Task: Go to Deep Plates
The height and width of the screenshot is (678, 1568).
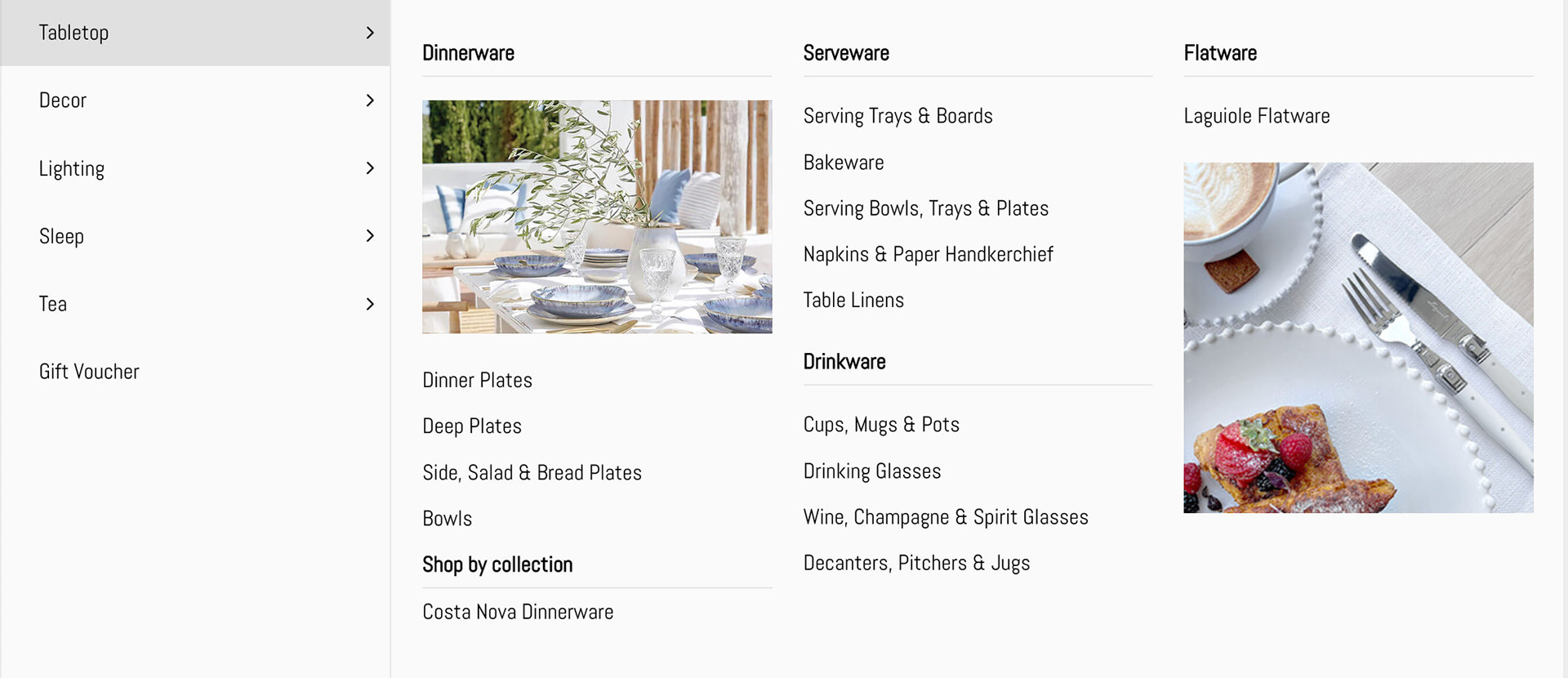Action: click(472, 426)
